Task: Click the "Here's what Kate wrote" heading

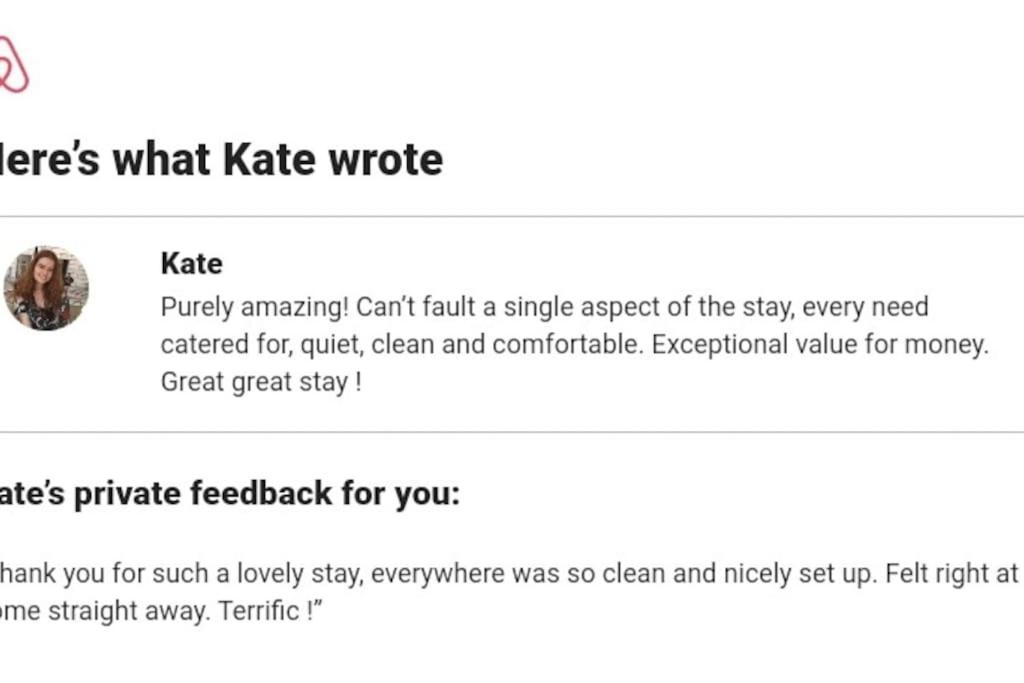Action: click(x=220, y=160)
